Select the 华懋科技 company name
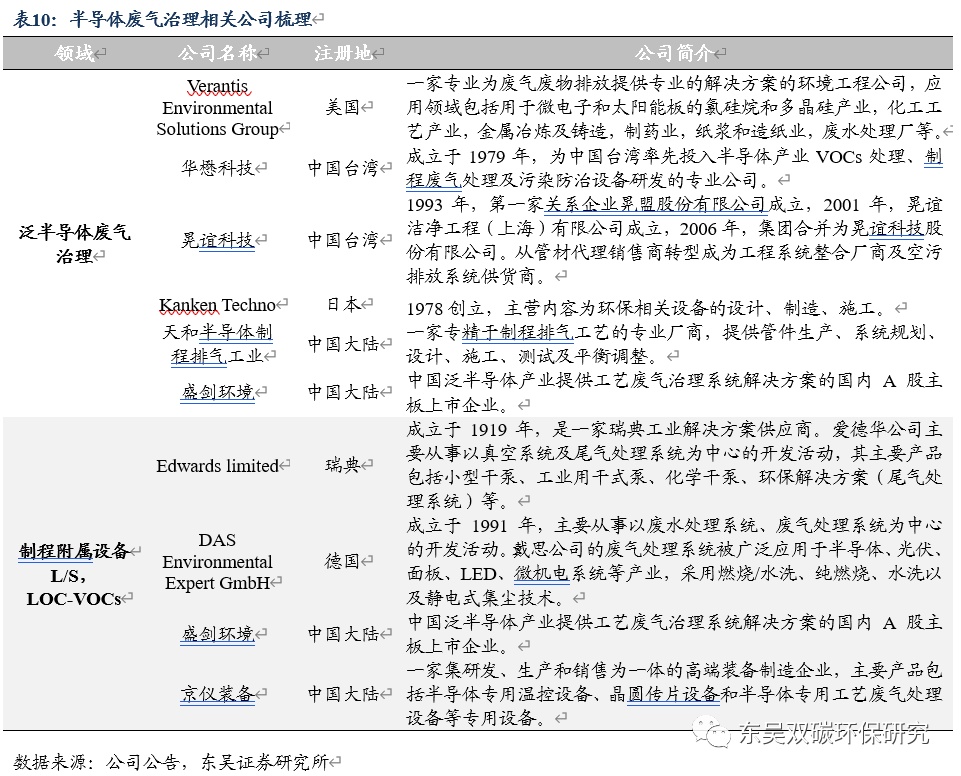 [x=218, y=167]
